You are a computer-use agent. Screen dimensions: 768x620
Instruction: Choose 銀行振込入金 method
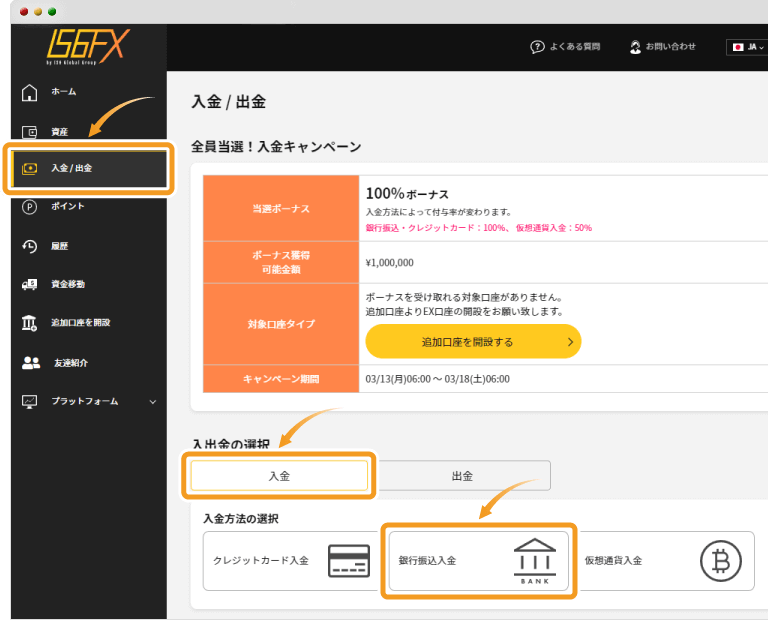(x=479, y=561)
